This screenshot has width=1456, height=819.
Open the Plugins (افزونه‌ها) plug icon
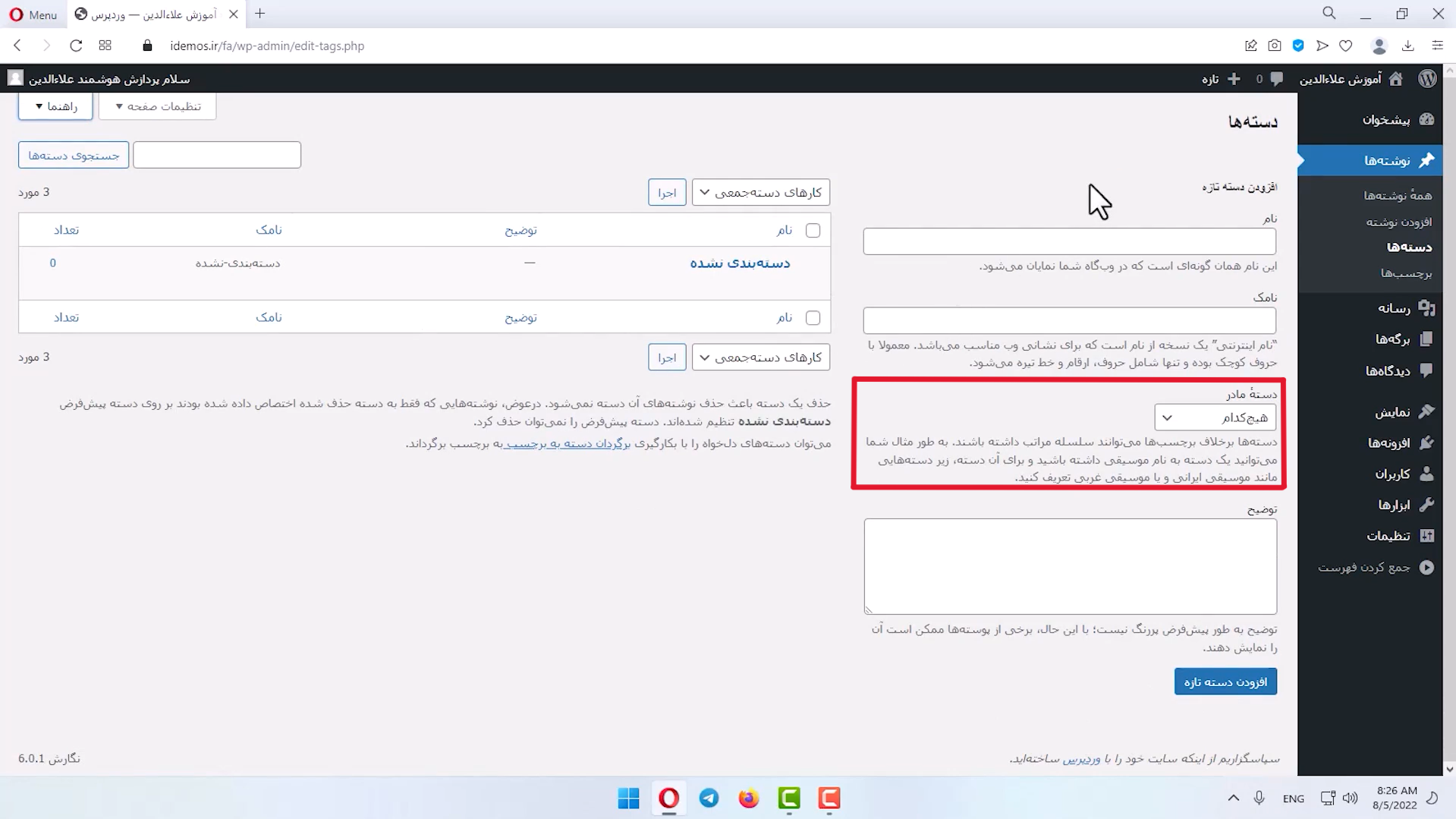coord(1426,443)
